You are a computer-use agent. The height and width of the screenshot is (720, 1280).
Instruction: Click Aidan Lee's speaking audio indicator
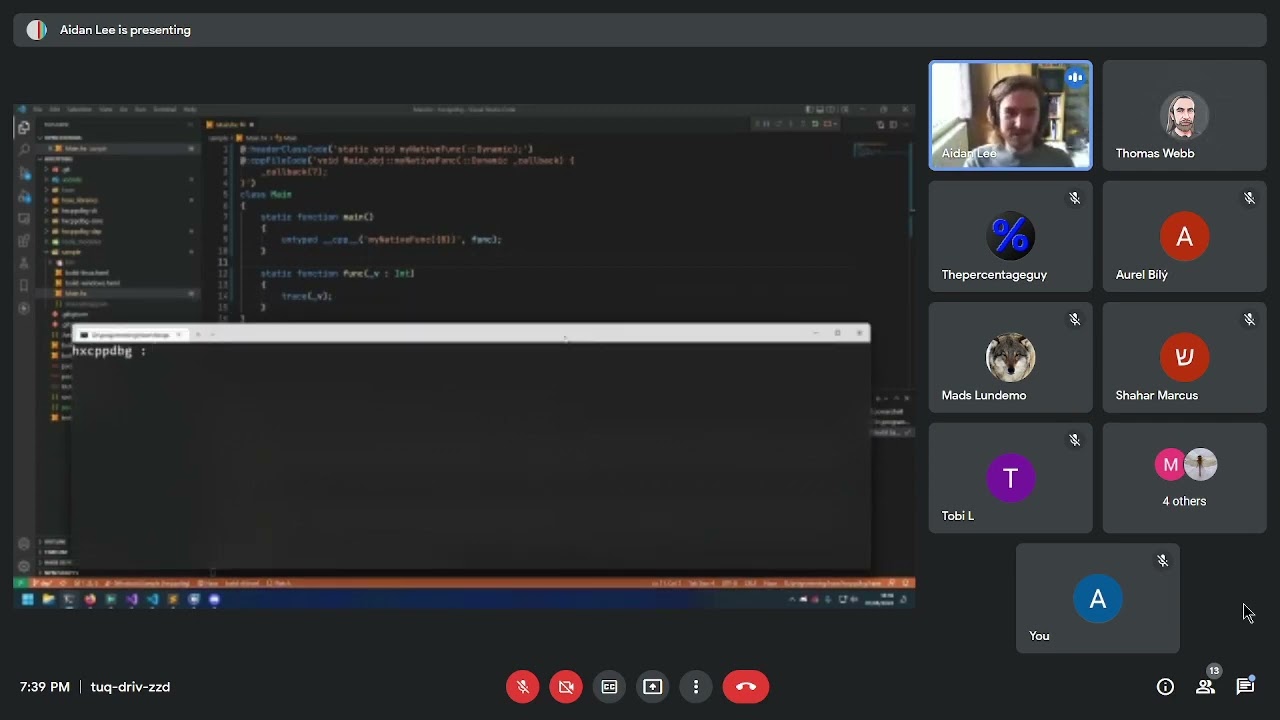1075,78
